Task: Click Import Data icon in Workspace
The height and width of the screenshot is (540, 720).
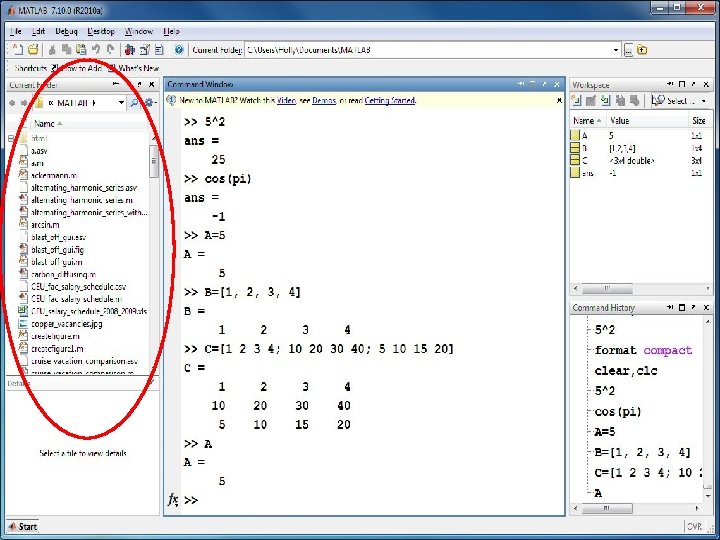Action: pyautogui.click(x=606, y=100)
